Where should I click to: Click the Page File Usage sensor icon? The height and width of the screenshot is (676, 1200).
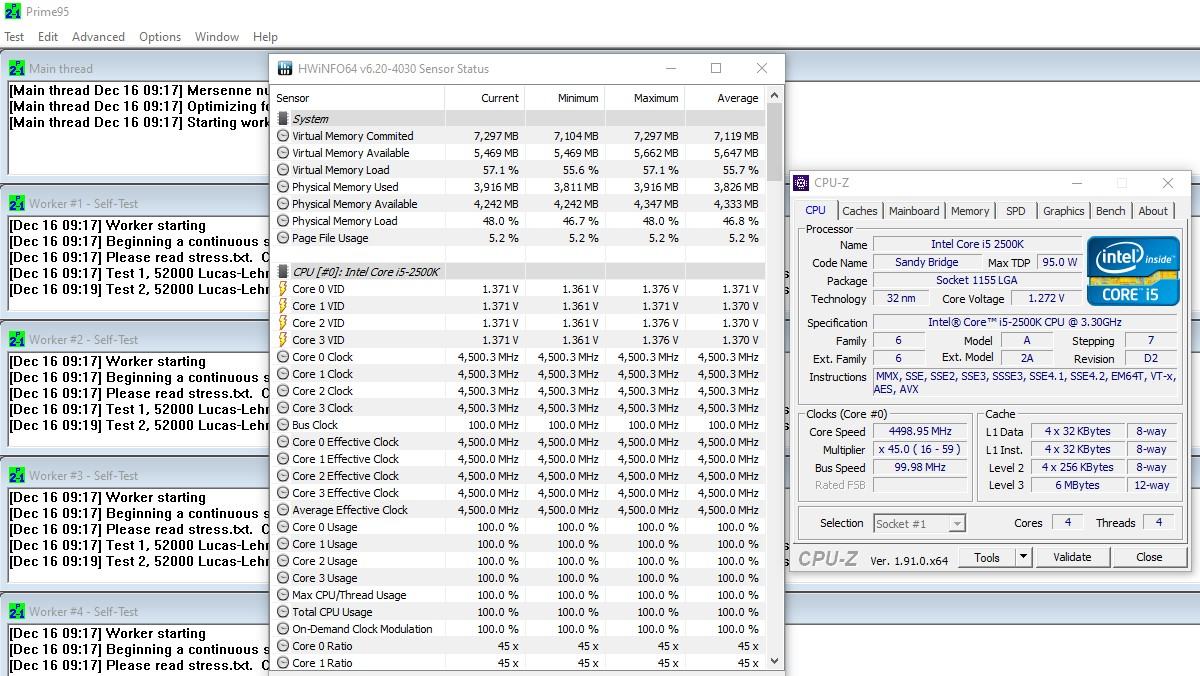(283, 238)
